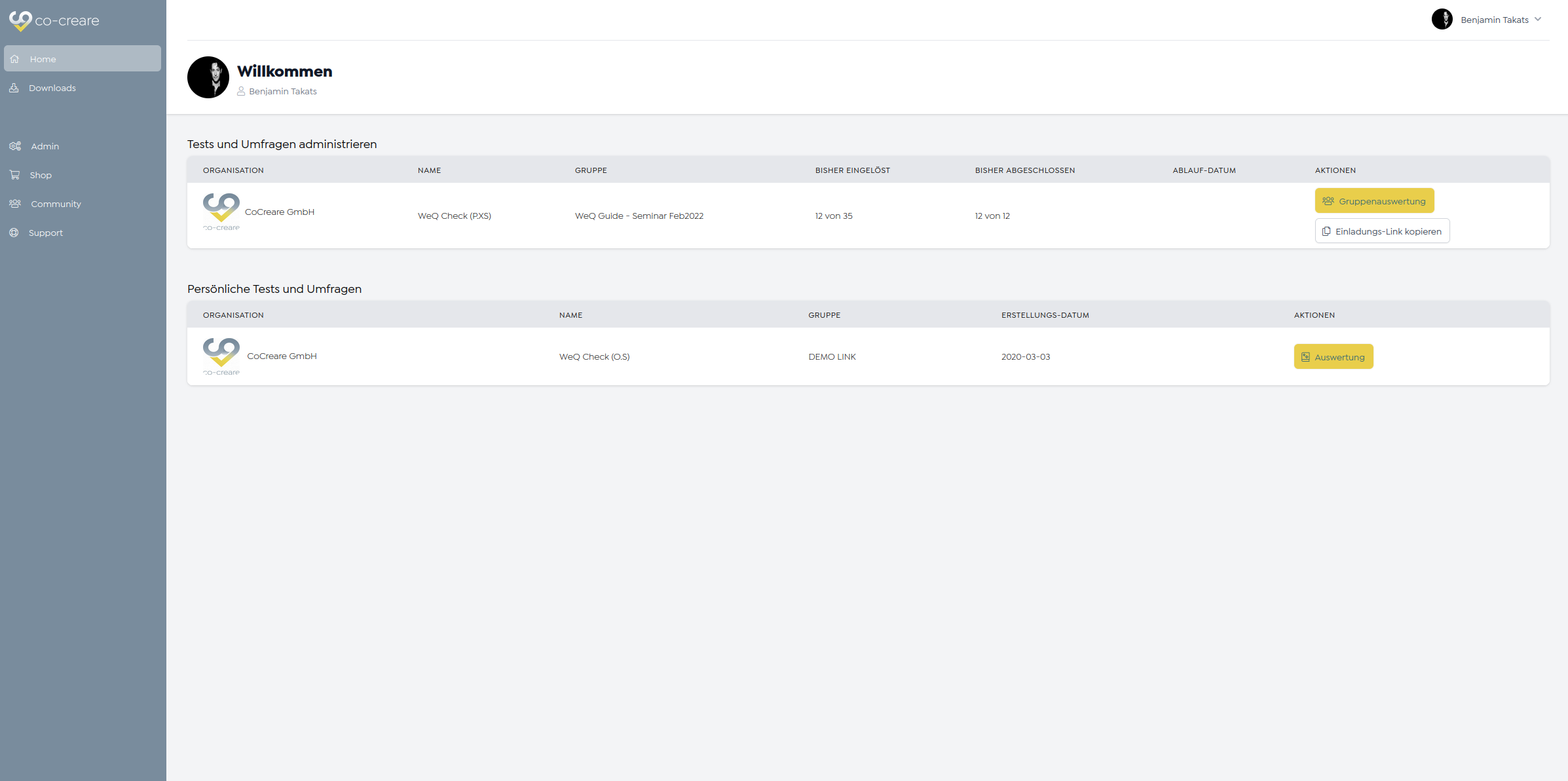Image resolution: width=1568 pixels, height=781 pixels.
Task: Click WeQ Guide - Seminar Feb2022 group
Action: (x=639, y=216)
